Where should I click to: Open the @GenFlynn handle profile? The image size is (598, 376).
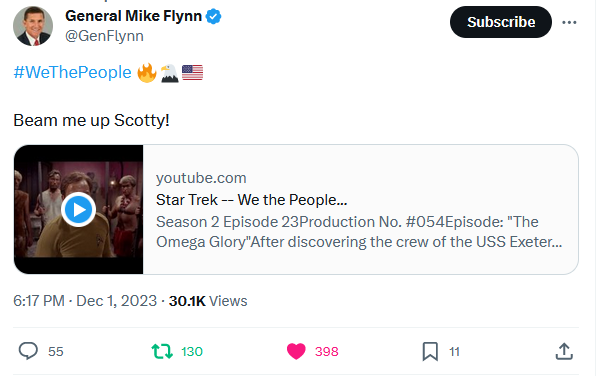click(x=104, y=36)
